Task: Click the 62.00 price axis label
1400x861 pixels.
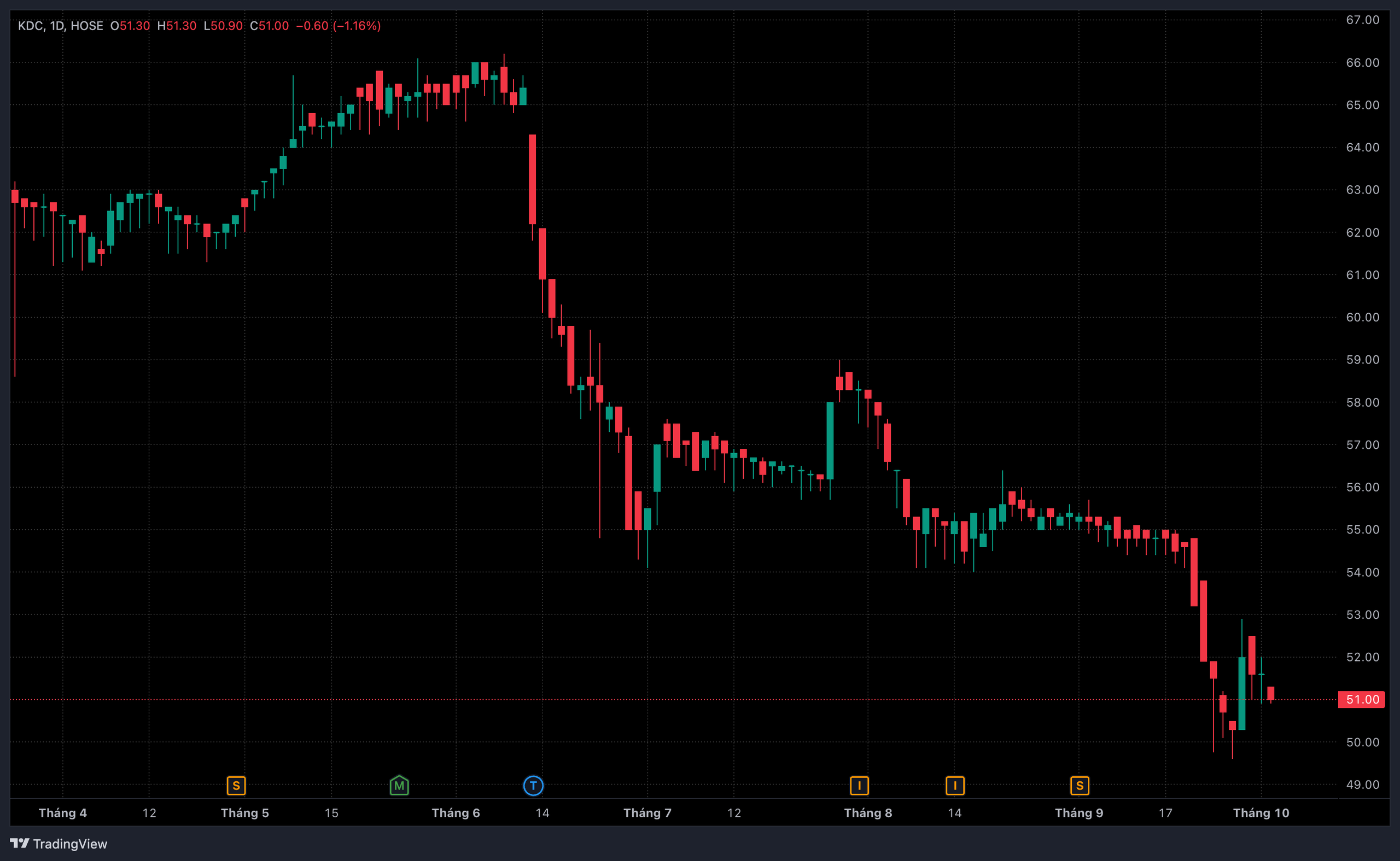Action: [1362, 232]
